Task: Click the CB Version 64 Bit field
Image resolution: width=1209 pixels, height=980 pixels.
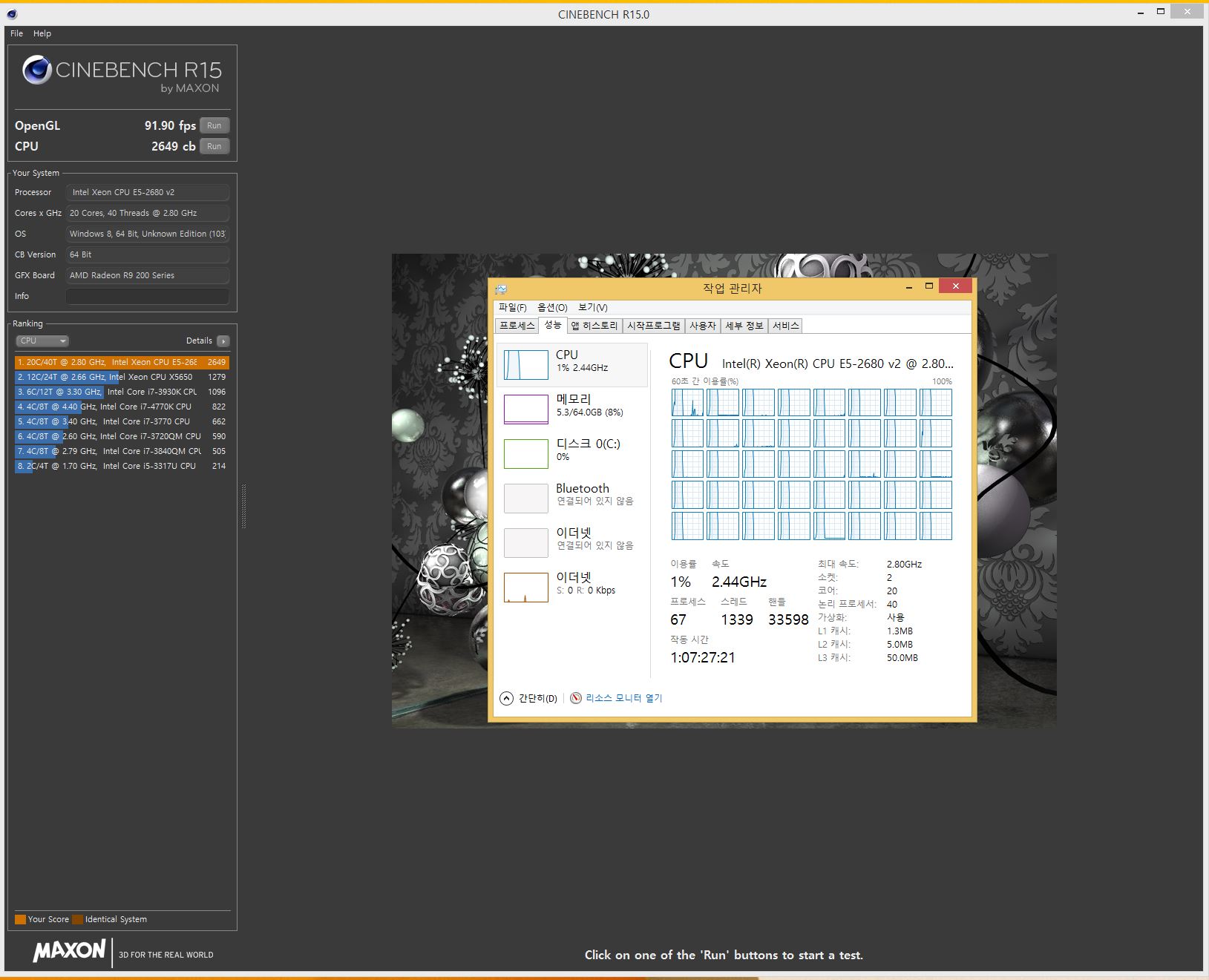Action: (x=148, y=254)
